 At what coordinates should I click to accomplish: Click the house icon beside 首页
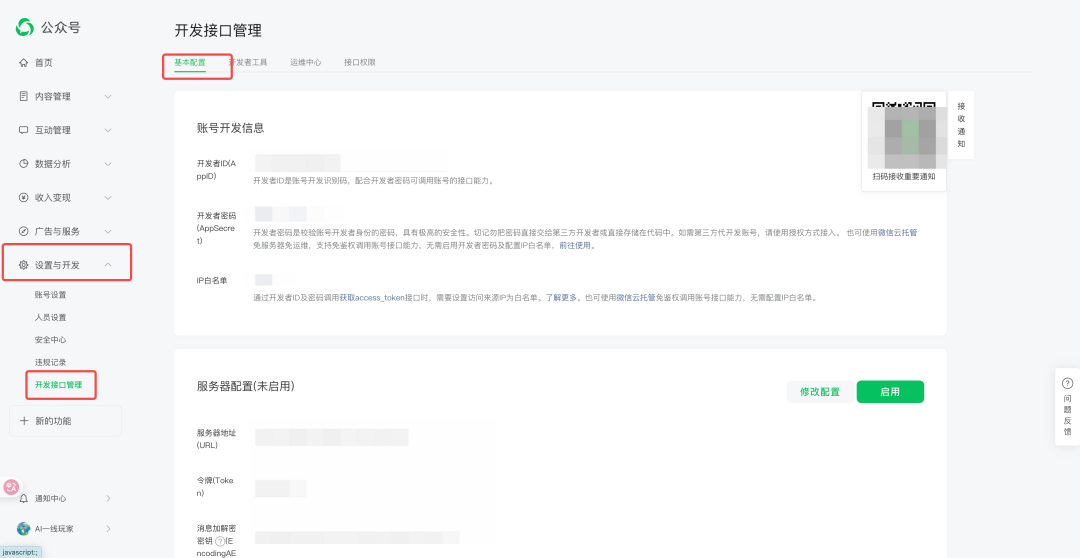click(24, 63)
